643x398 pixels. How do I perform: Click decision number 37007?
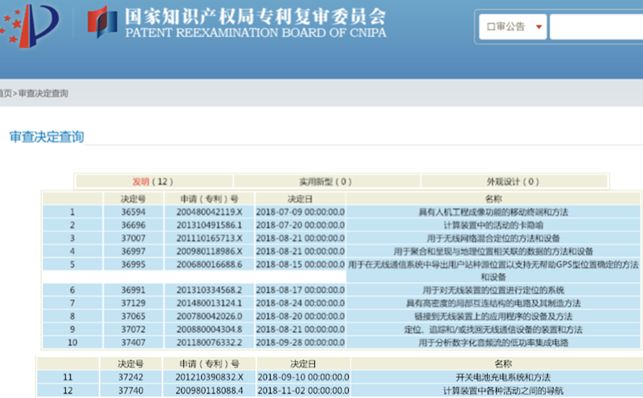[x=133, y=239]
